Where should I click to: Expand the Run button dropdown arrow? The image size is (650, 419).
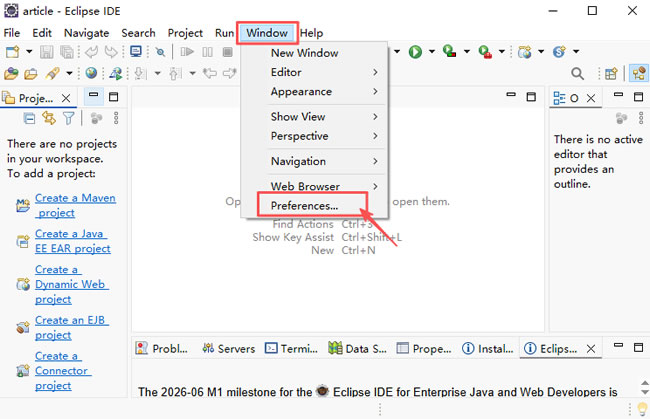coord(430,52)
